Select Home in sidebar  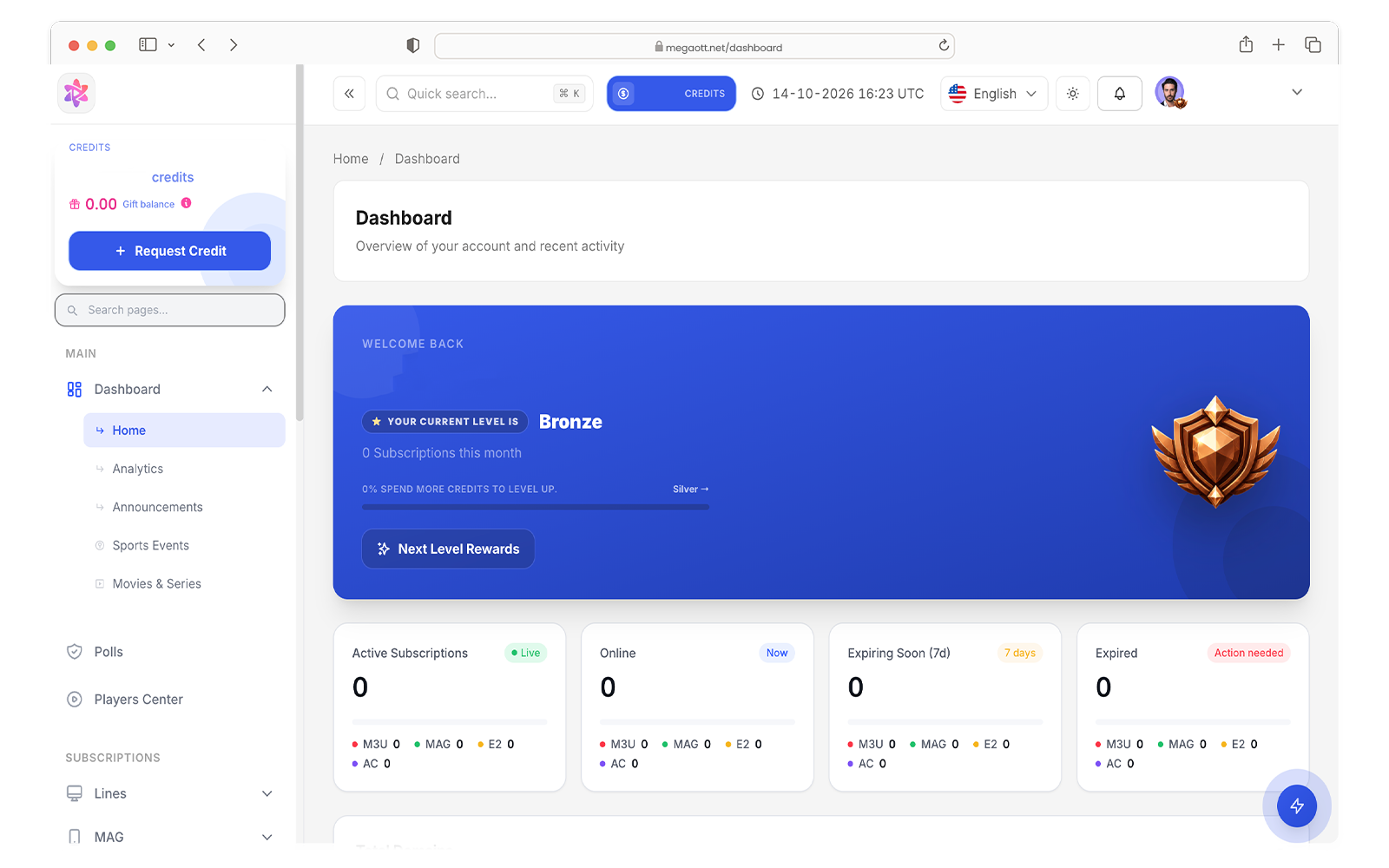pos(184,431)
